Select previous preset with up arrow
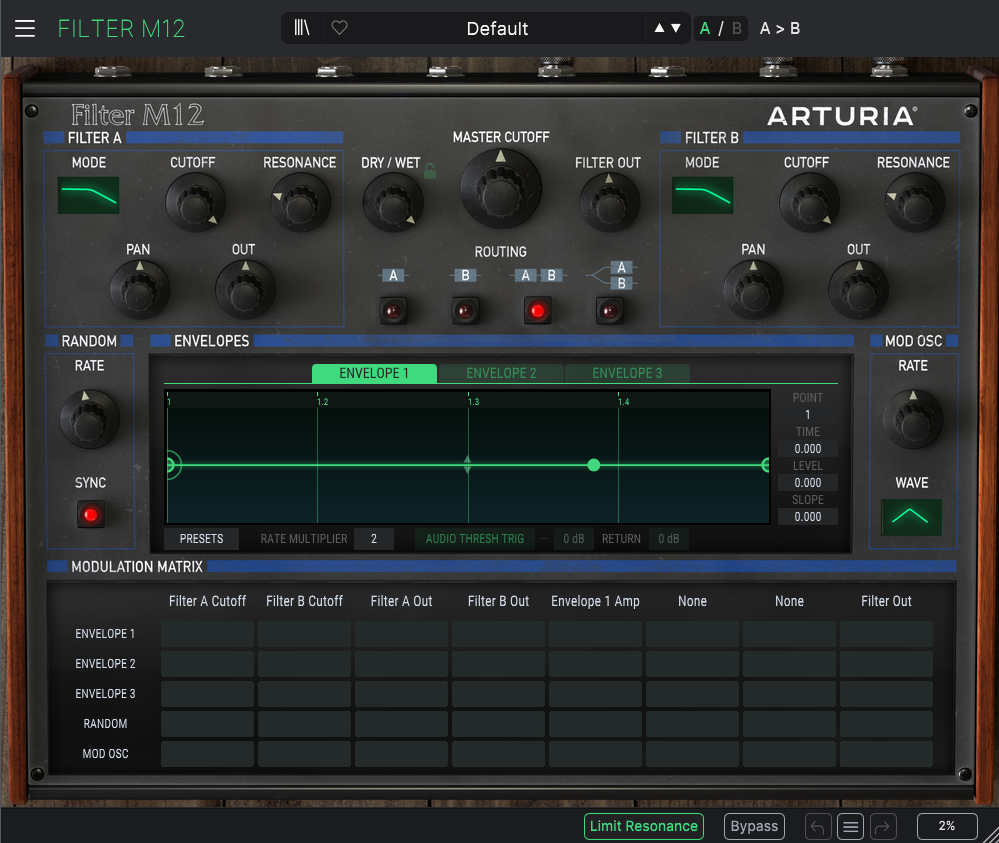 click(659, 28)
